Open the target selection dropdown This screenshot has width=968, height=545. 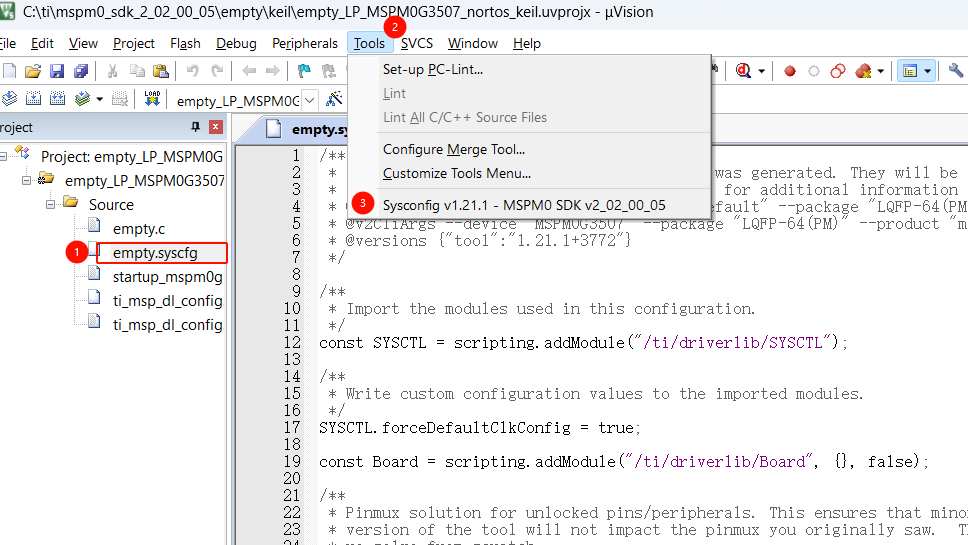[309, 100]
